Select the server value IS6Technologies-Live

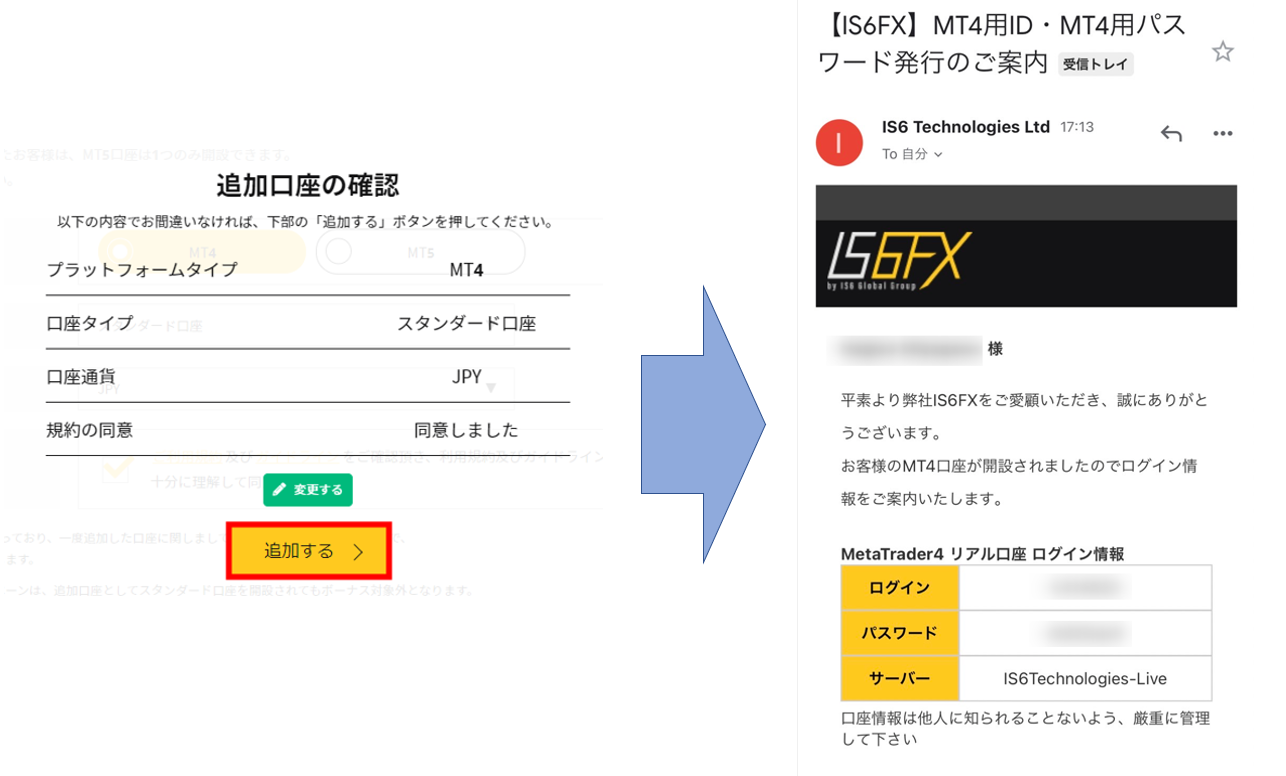click(x=1085, y=679)
